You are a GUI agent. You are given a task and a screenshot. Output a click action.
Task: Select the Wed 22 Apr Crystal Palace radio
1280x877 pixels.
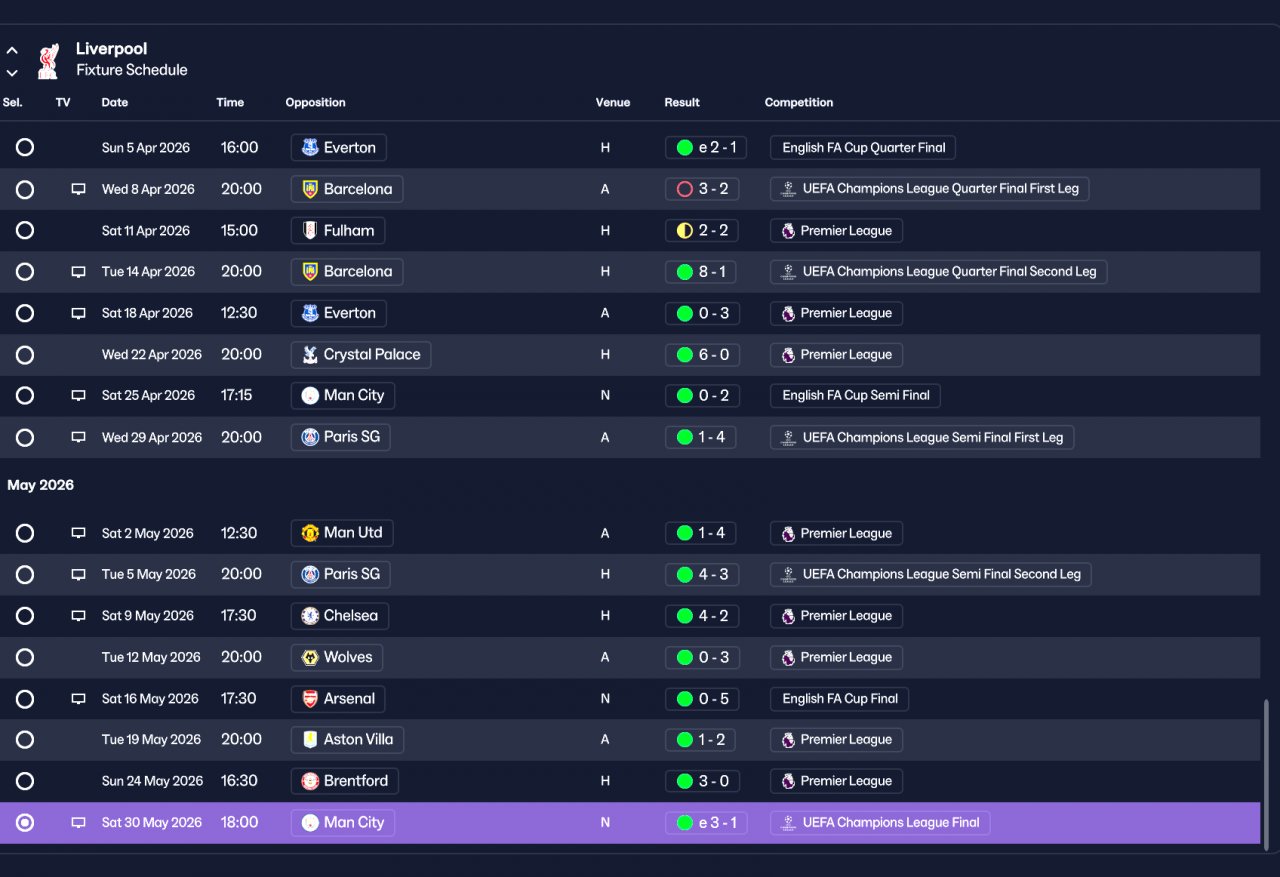pos(25,355)
